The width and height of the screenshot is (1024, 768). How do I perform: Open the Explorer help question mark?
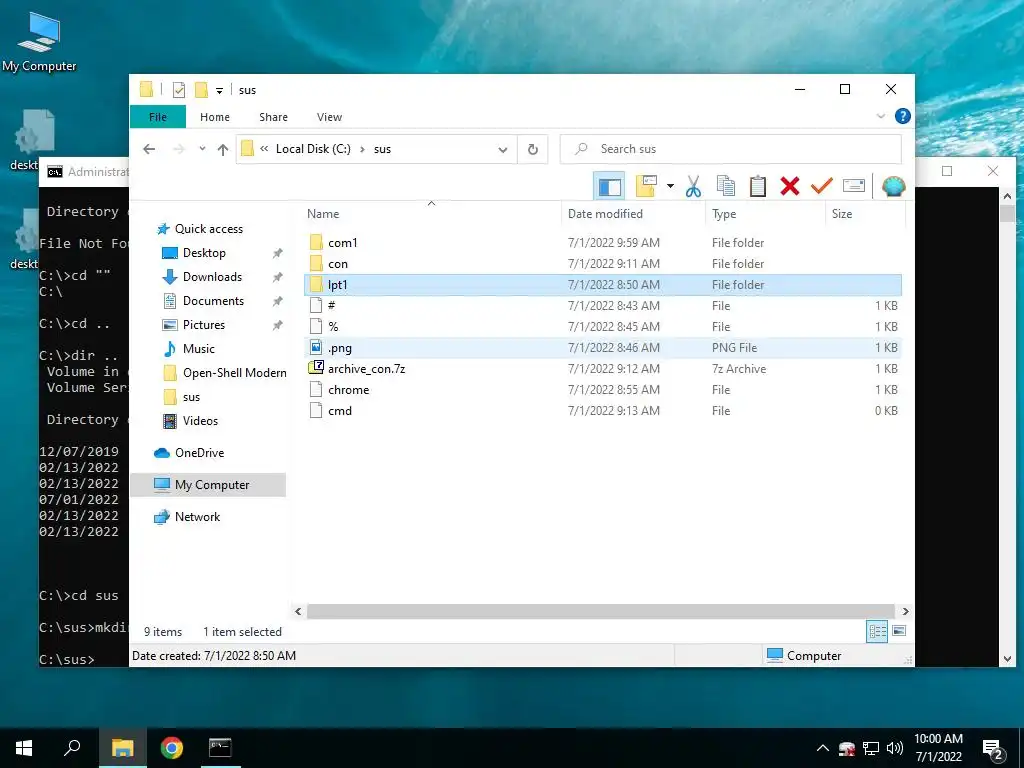pos(903,116)
